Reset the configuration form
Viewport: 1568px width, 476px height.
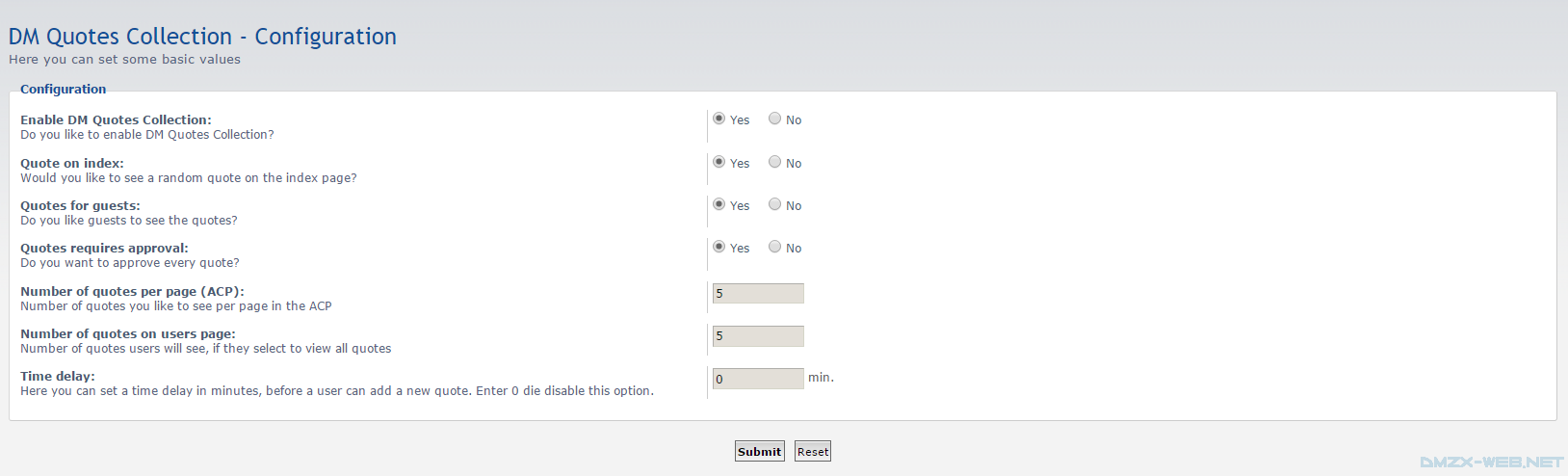point(813,451)
